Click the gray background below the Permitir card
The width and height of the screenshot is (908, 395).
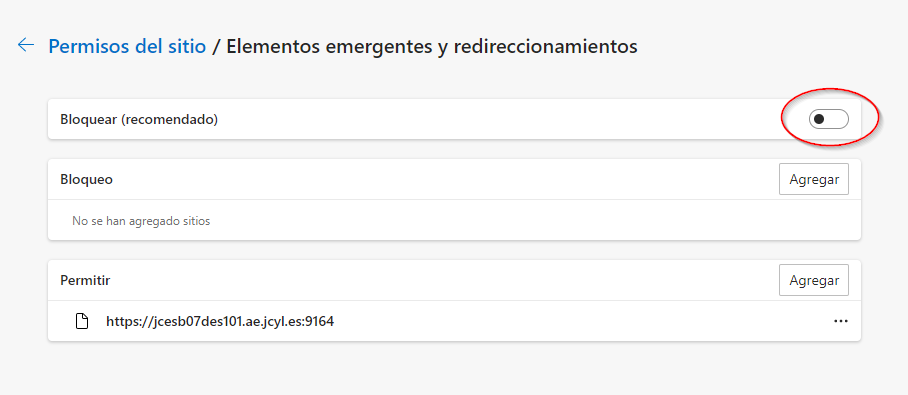click(x=454, y=368)
